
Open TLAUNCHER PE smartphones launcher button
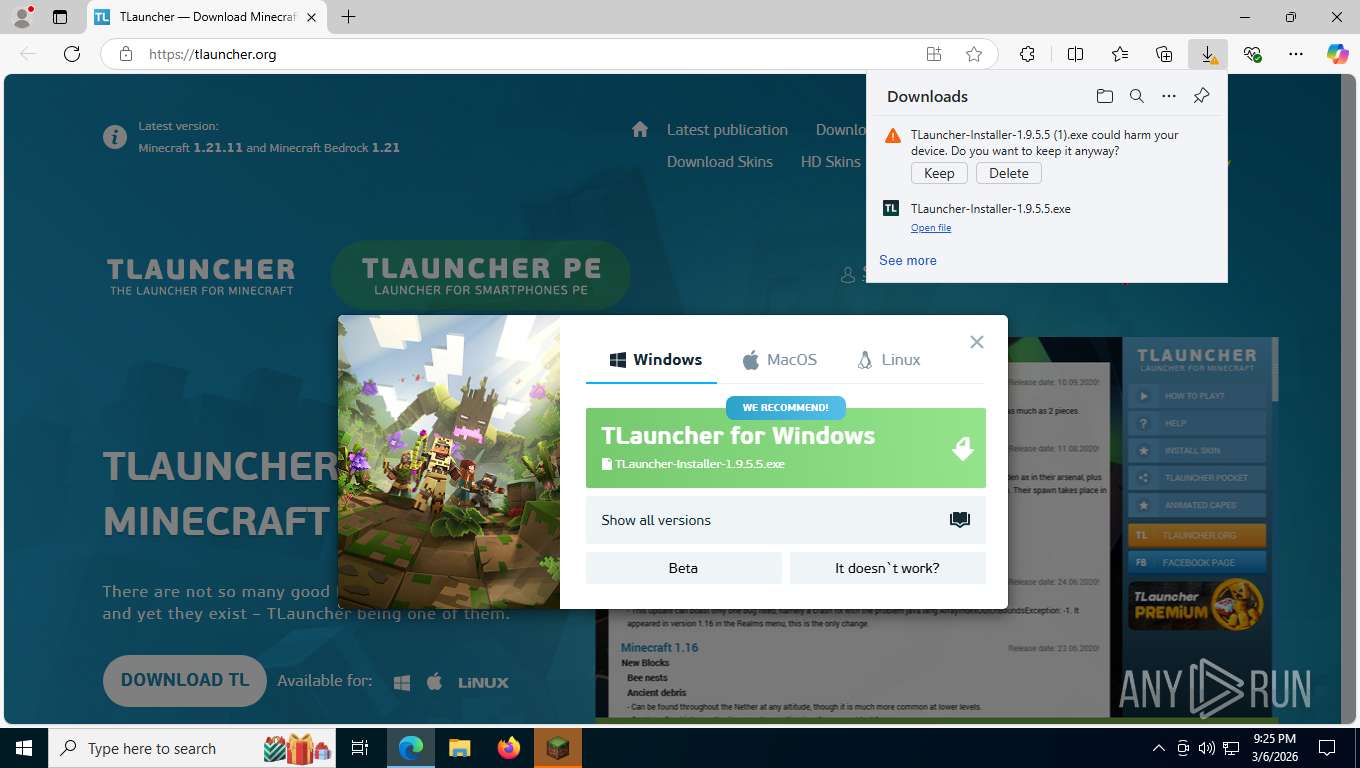coord(481,275)
